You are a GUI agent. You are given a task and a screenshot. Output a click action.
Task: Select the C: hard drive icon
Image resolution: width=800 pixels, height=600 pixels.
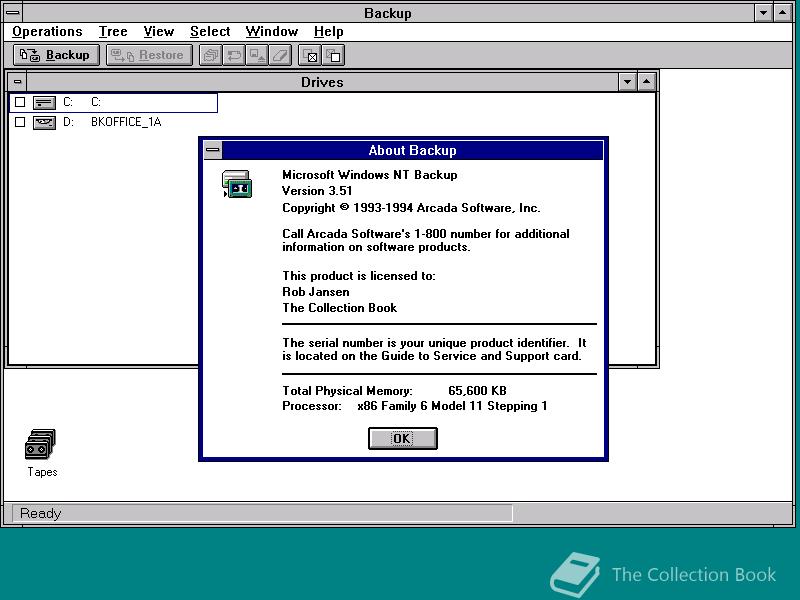point(44,103)
